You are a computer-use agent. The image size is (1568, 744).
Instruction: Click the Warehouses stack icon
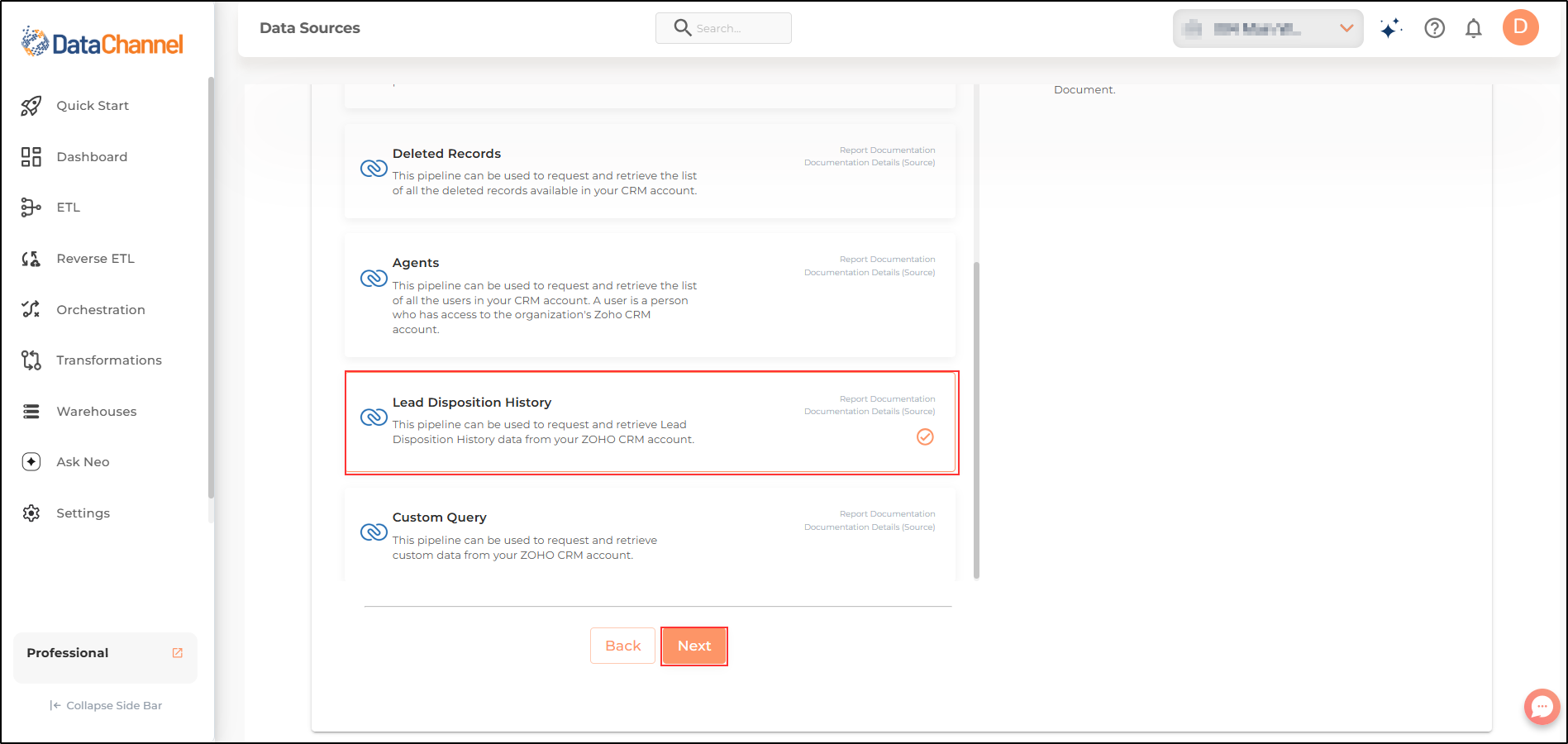(31, 412)
